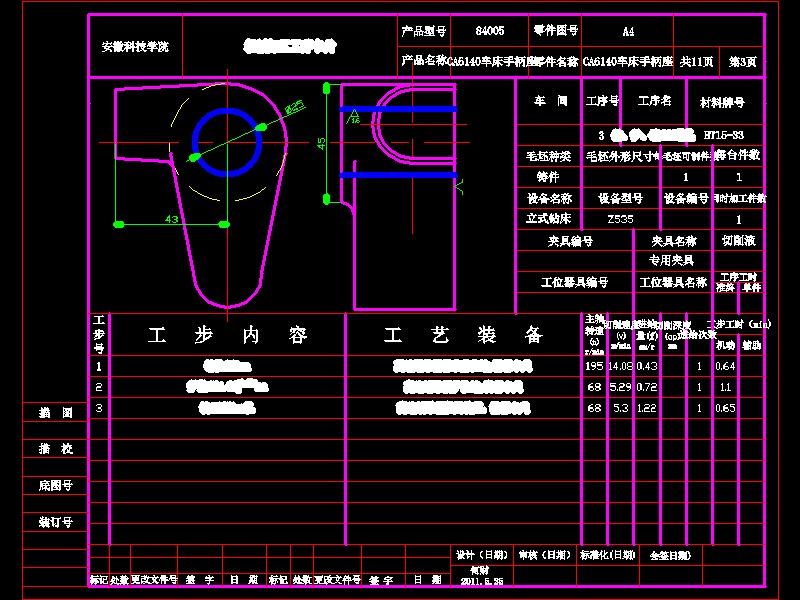Click the 审核(日期) footer cell
The height and width of the screenshot is (600, 800).
(x=544, y=555)
